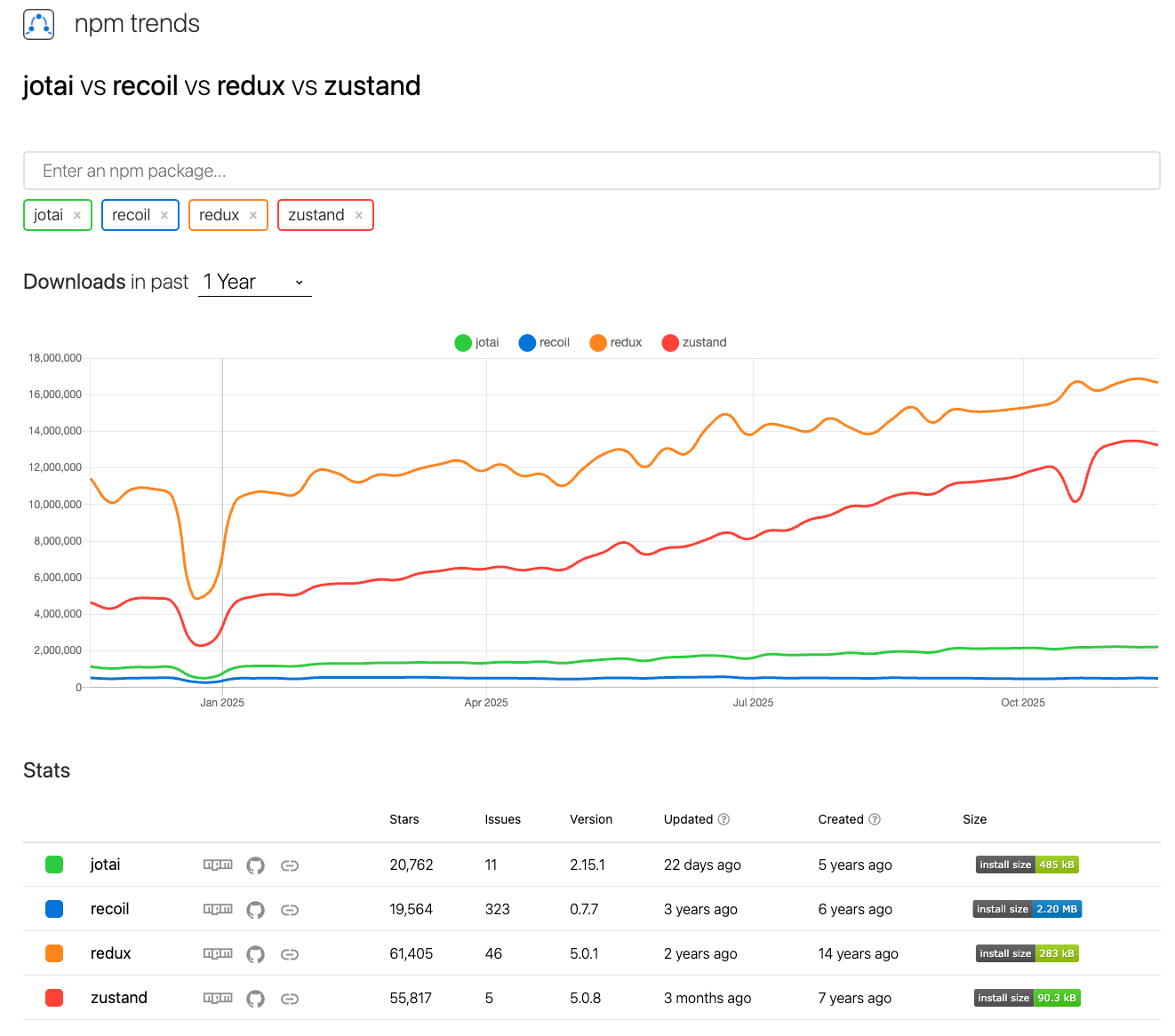Remove the jotai package tag
The height and width of the screenshot is (1036, 1175).
(x=77, y=215)
